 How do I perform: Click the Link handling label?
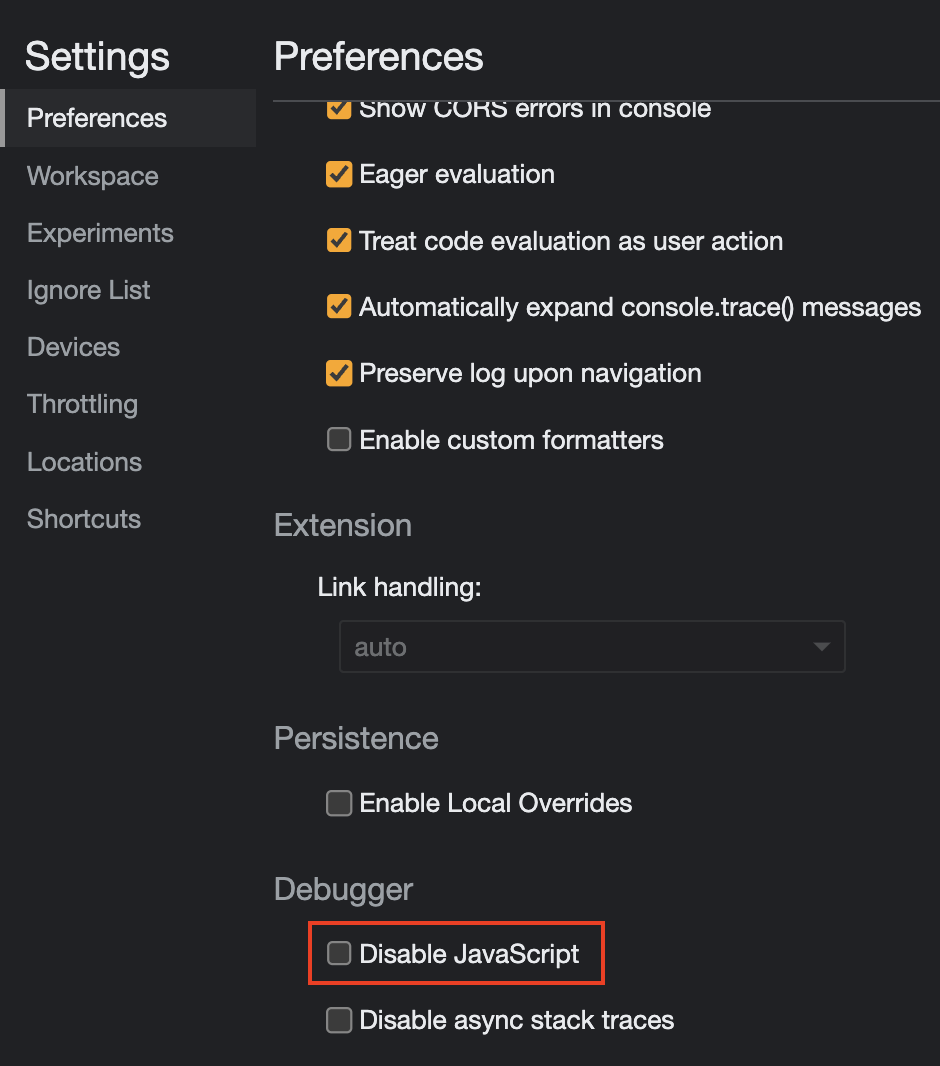(399, 587)
